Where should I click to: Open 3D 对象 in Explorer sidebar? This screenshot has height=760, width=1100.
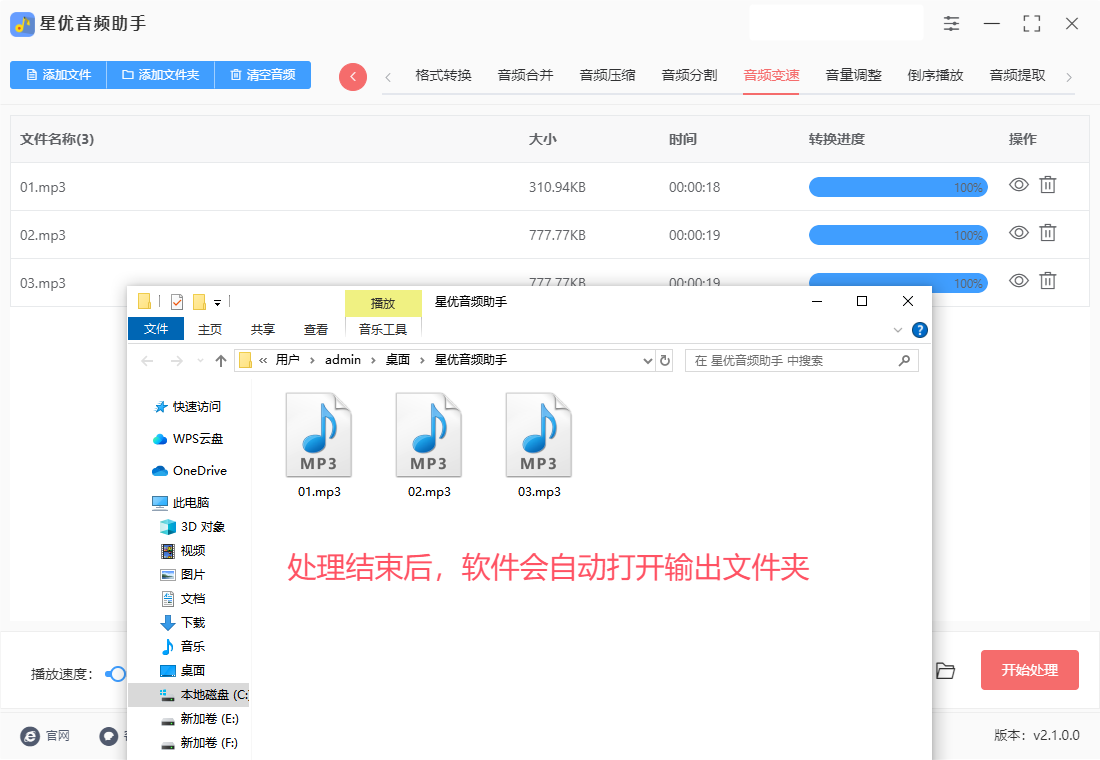coord(193,526)
